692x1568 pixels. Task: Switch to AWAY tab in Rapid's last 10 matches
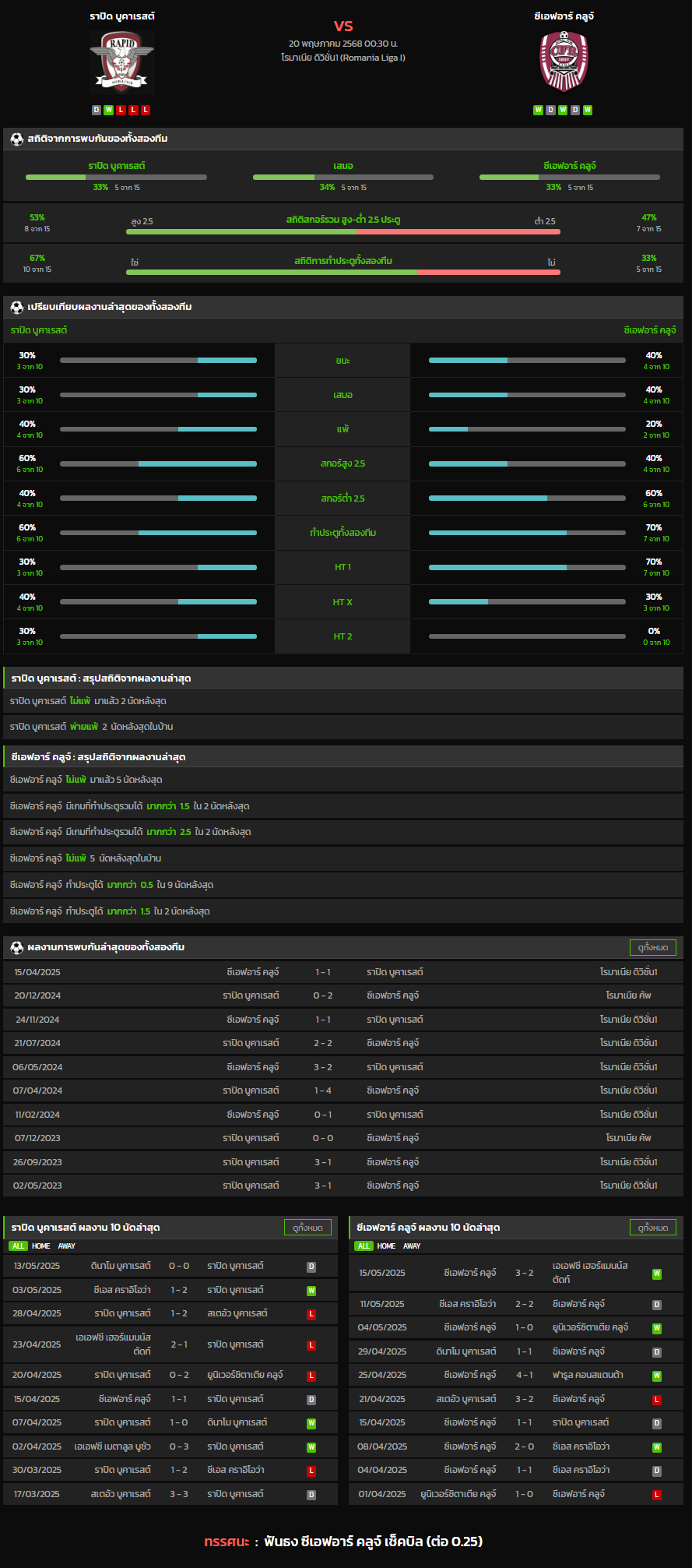67,1246
